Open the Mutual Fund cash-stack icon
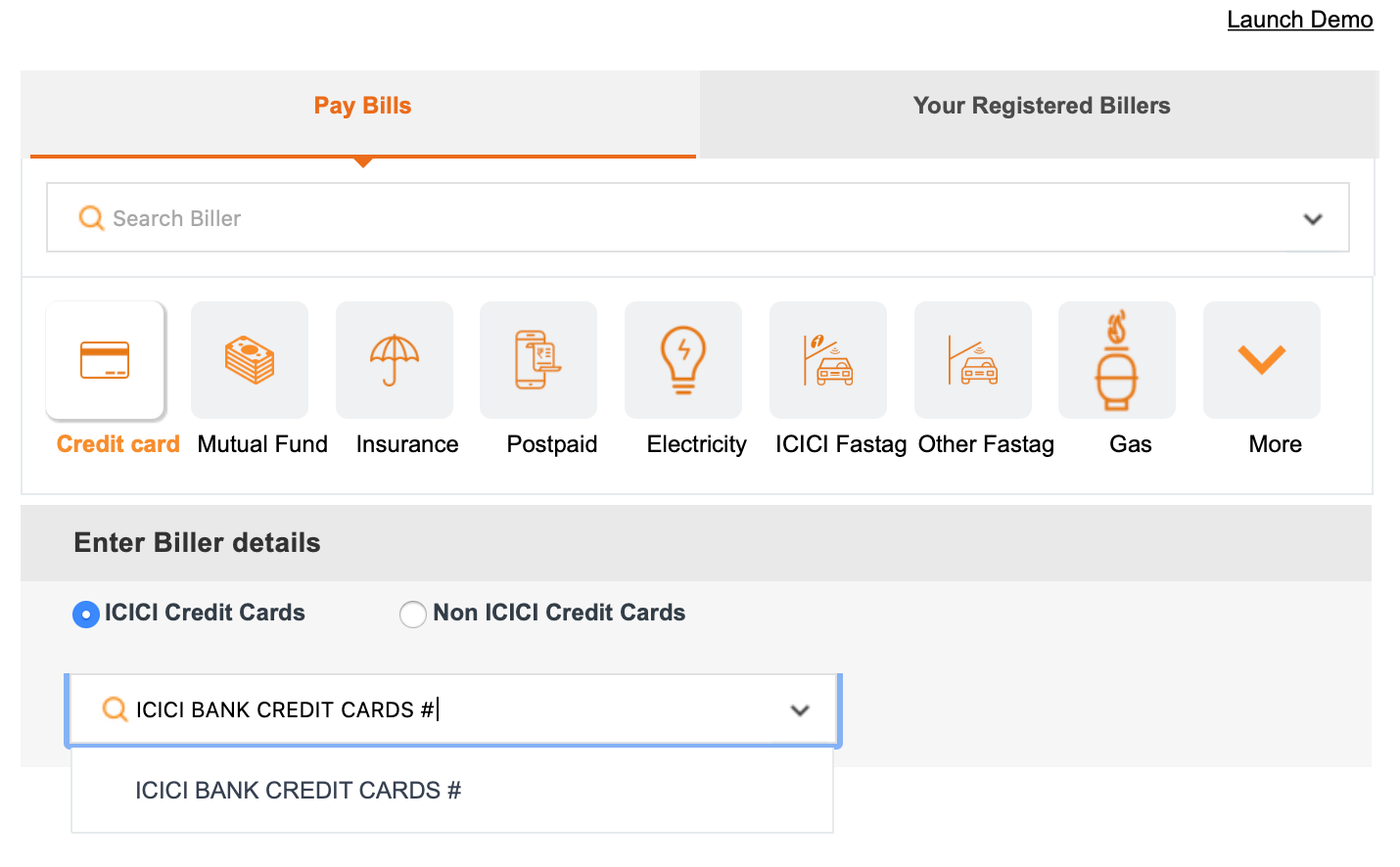This screenshot has width=1400, height=867. click(x=250, y=359)
